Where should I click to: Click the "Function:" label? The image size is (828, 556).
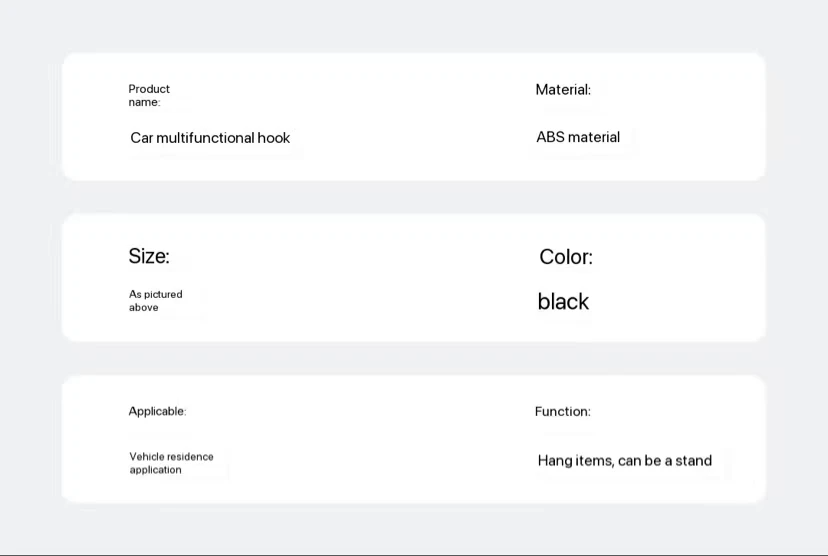coord(562,411)
